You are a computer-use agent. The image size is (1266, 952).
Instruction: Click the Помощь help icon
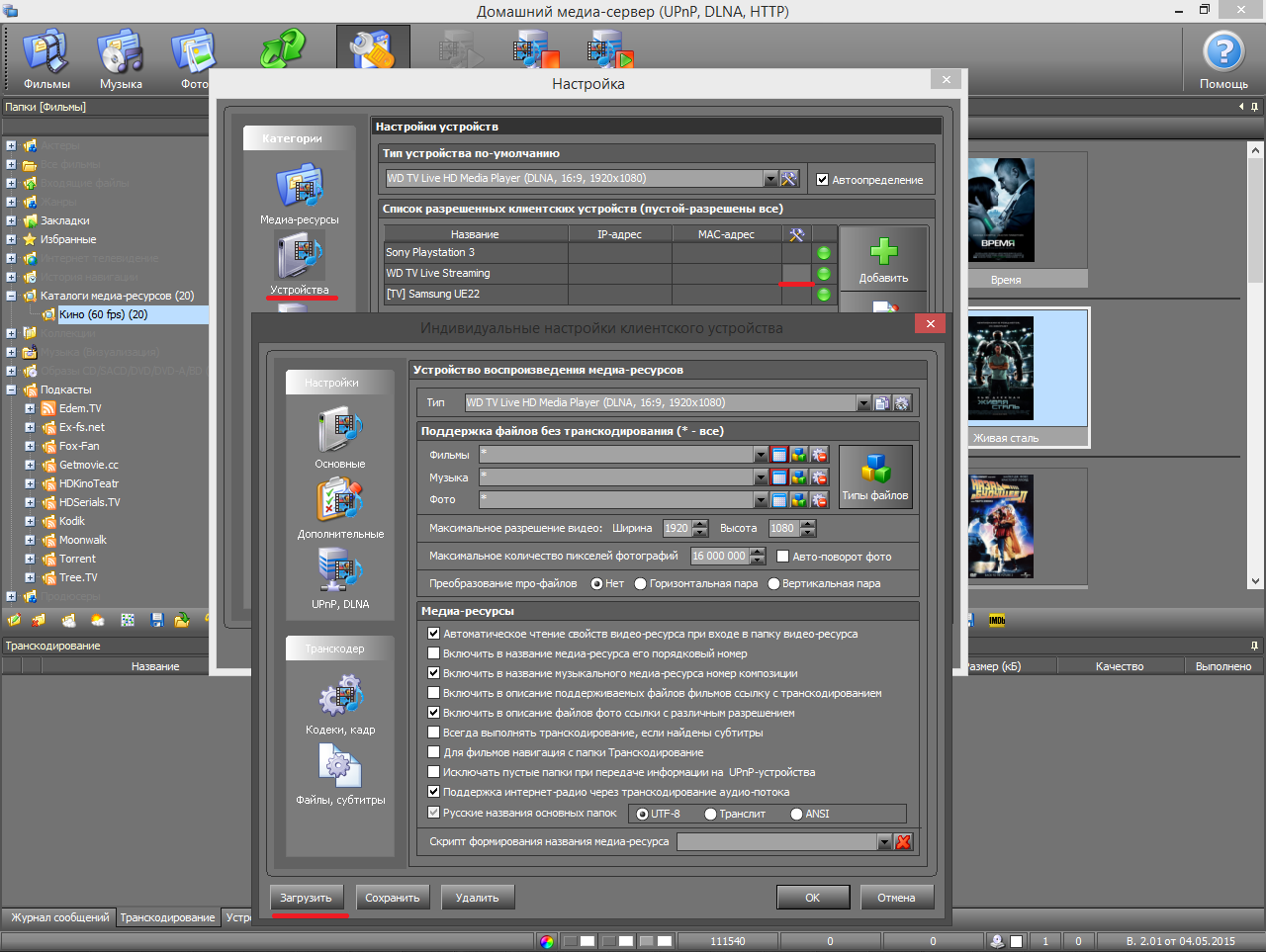(1223, 53)
